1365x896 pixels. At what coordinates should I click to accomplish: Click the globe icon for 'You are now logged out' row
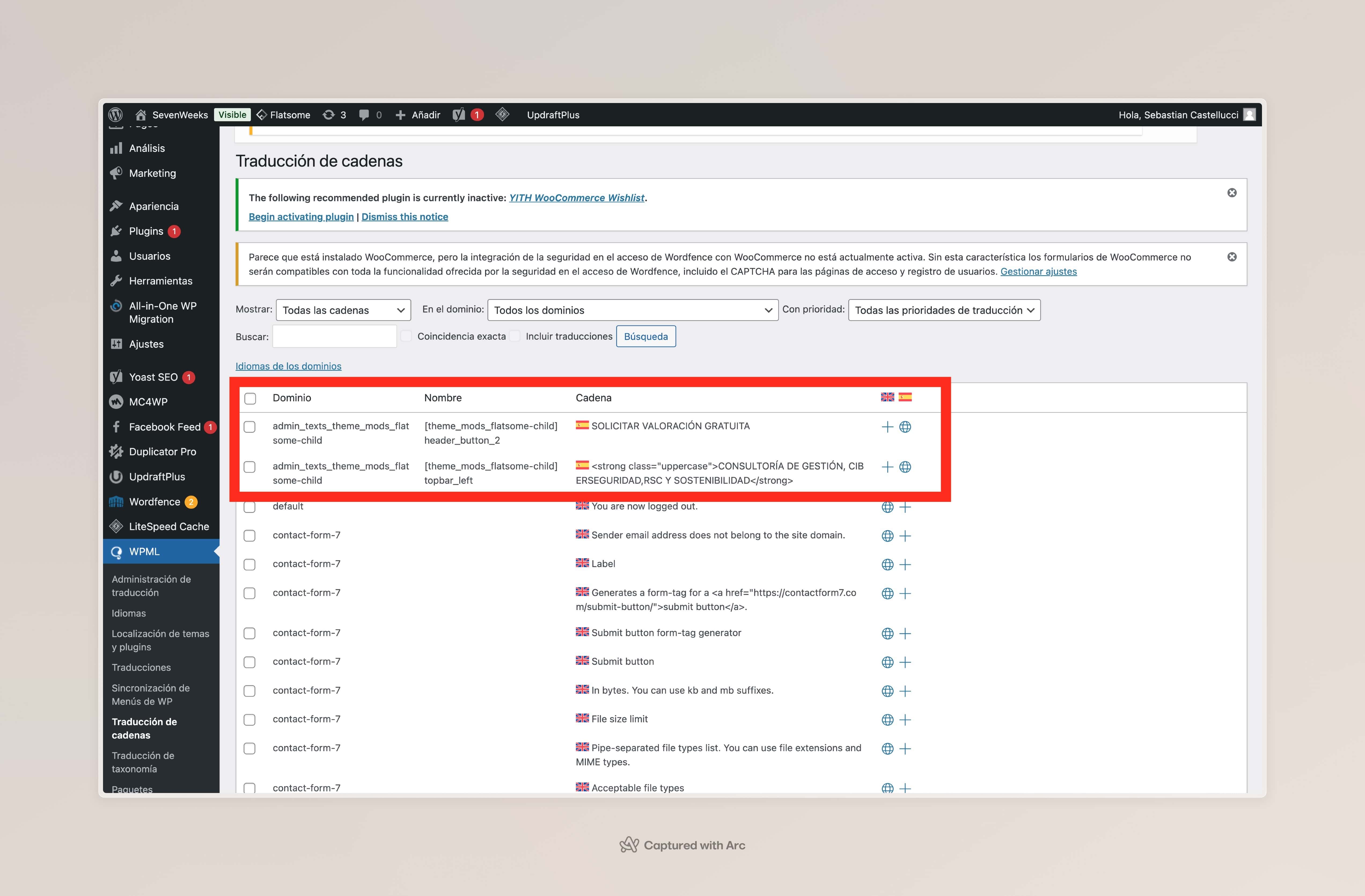pos(887,507)
